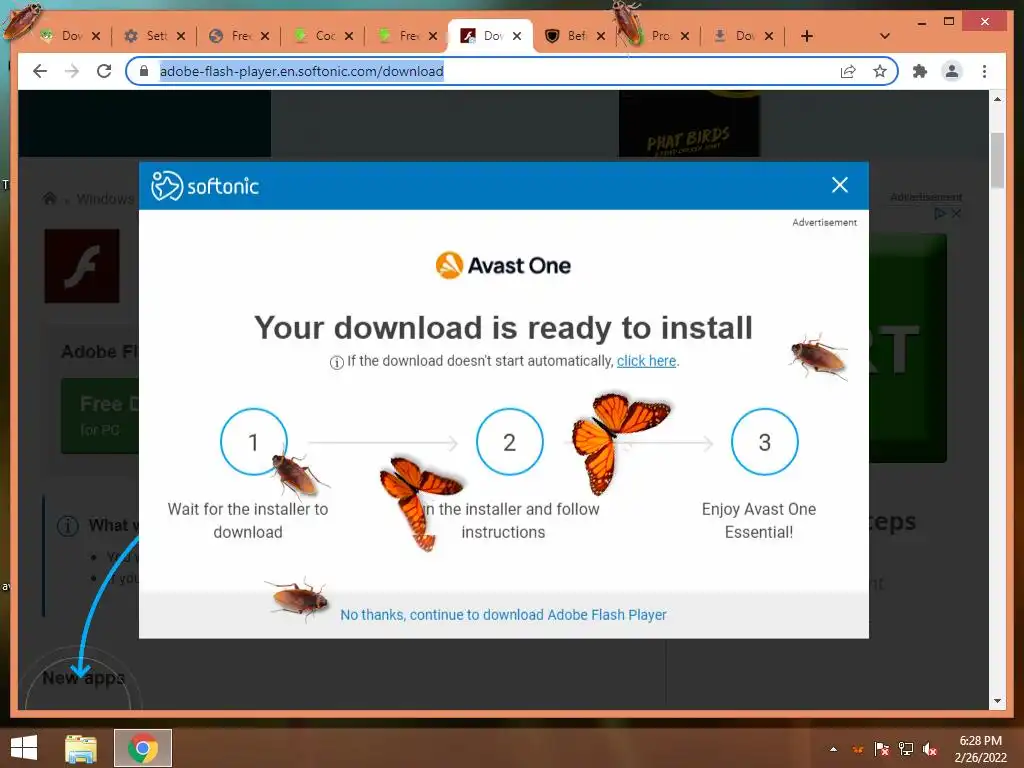Click the info icon beside download message
This screenshot has height=768, width=1024.
click(336, 362)
